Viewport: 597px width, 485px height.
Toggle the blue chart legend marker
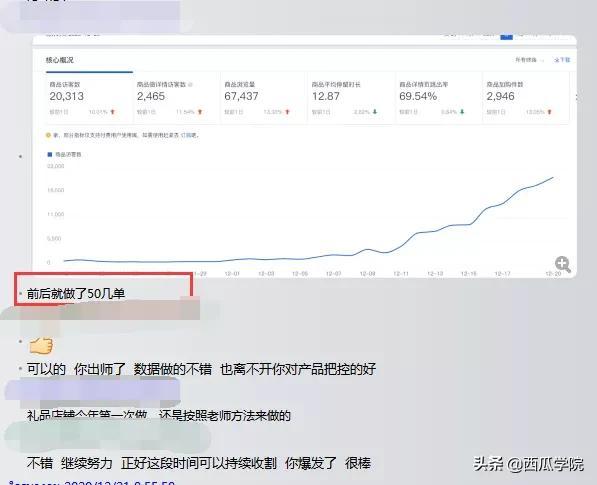[49, 154]
